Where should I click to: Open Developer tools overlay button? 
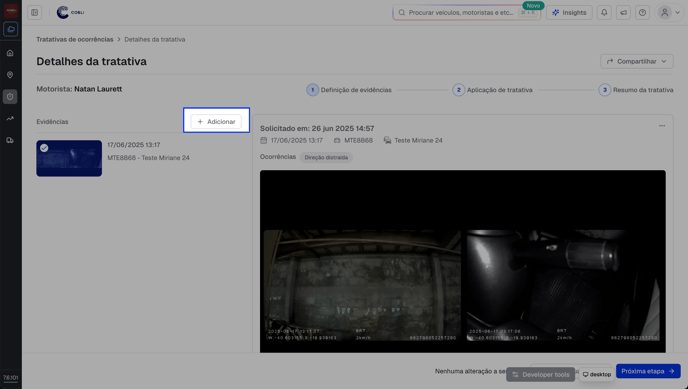tap(541, 375)
